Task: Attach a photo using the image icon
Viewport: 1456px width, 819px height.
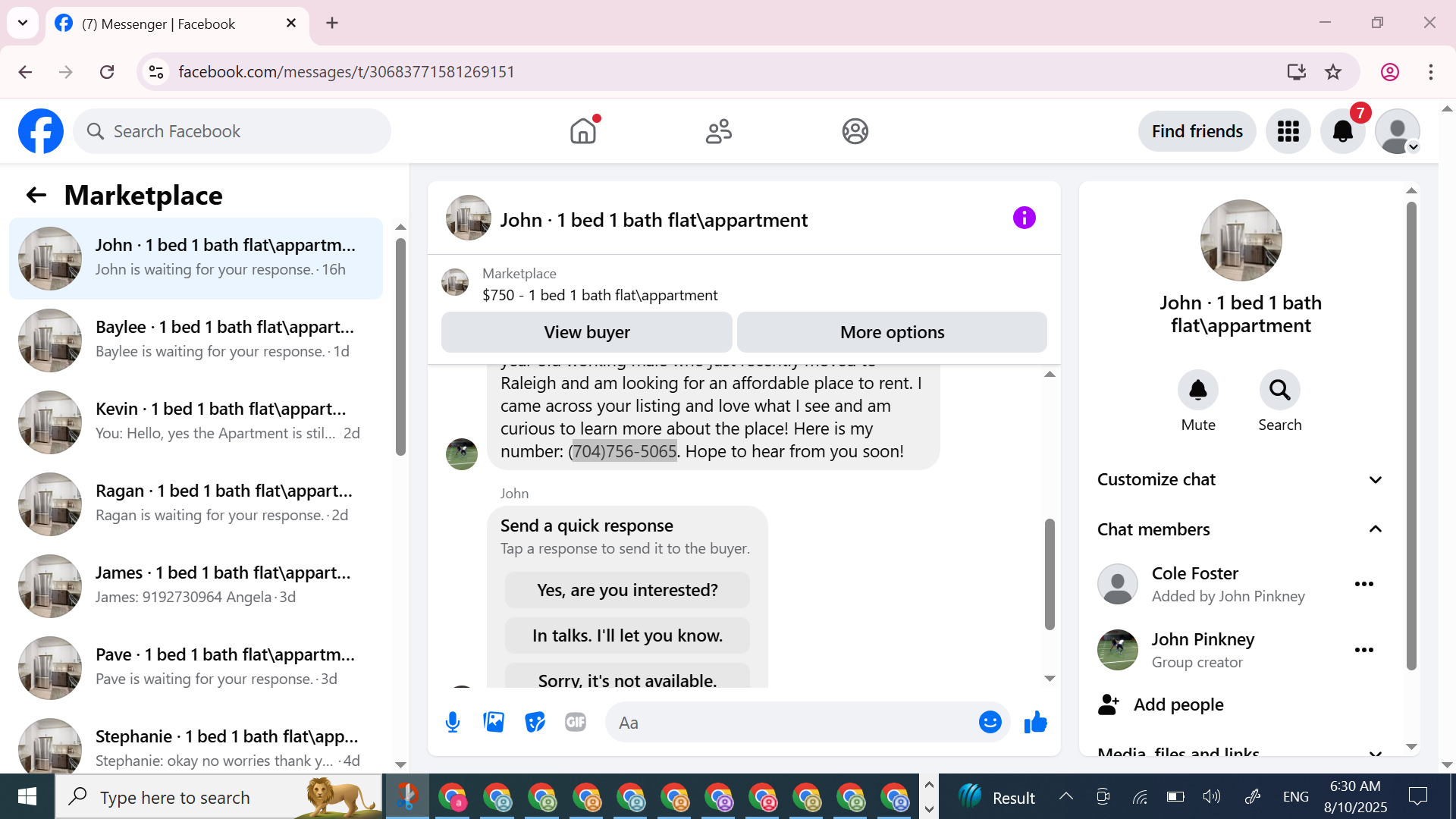Action: pyautogui.click(x=494, y=723)
